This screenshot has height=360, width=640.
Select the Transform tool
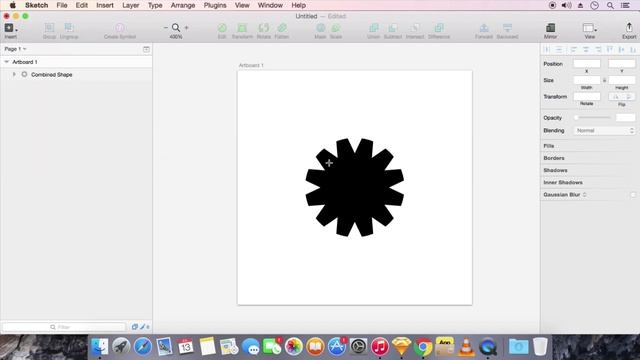[242, 28]
